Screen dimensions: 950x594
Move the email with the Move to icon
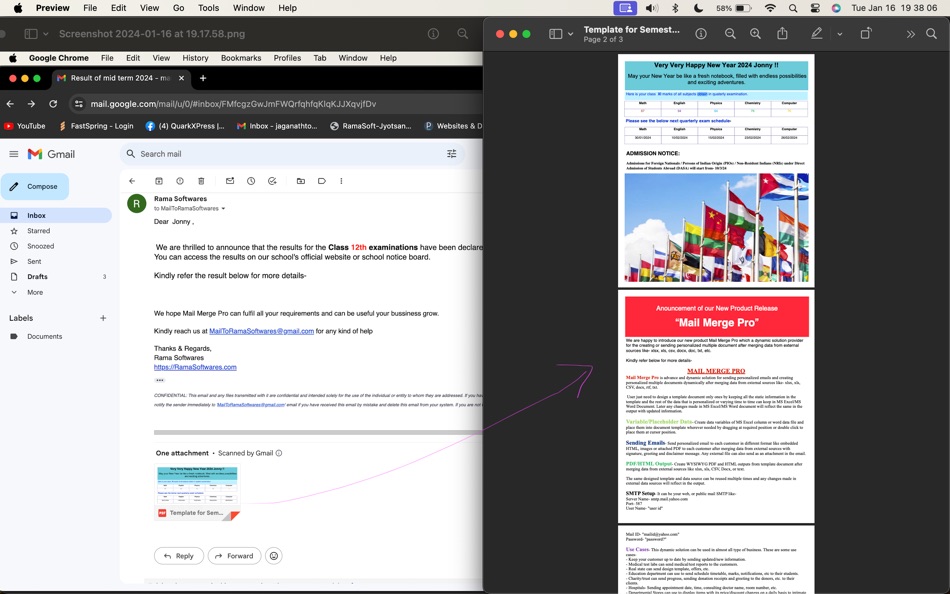coord(301,181)
